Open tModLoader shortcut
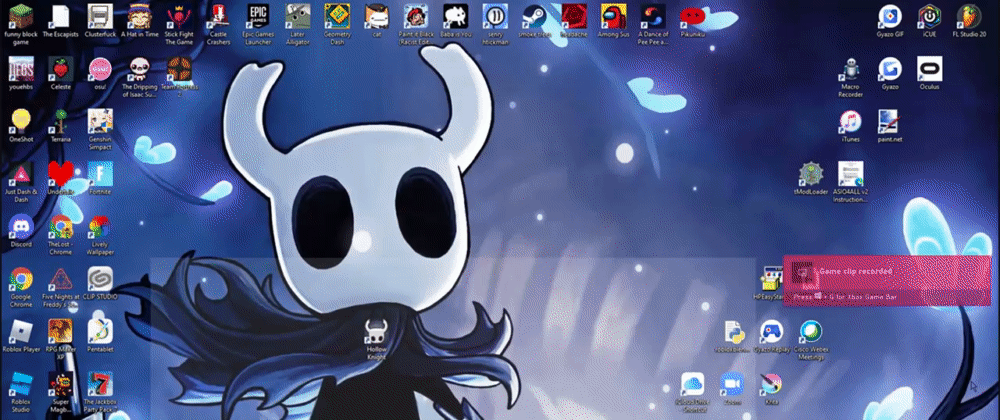The height and width of the screenshot is (420, 1000). 811,179
